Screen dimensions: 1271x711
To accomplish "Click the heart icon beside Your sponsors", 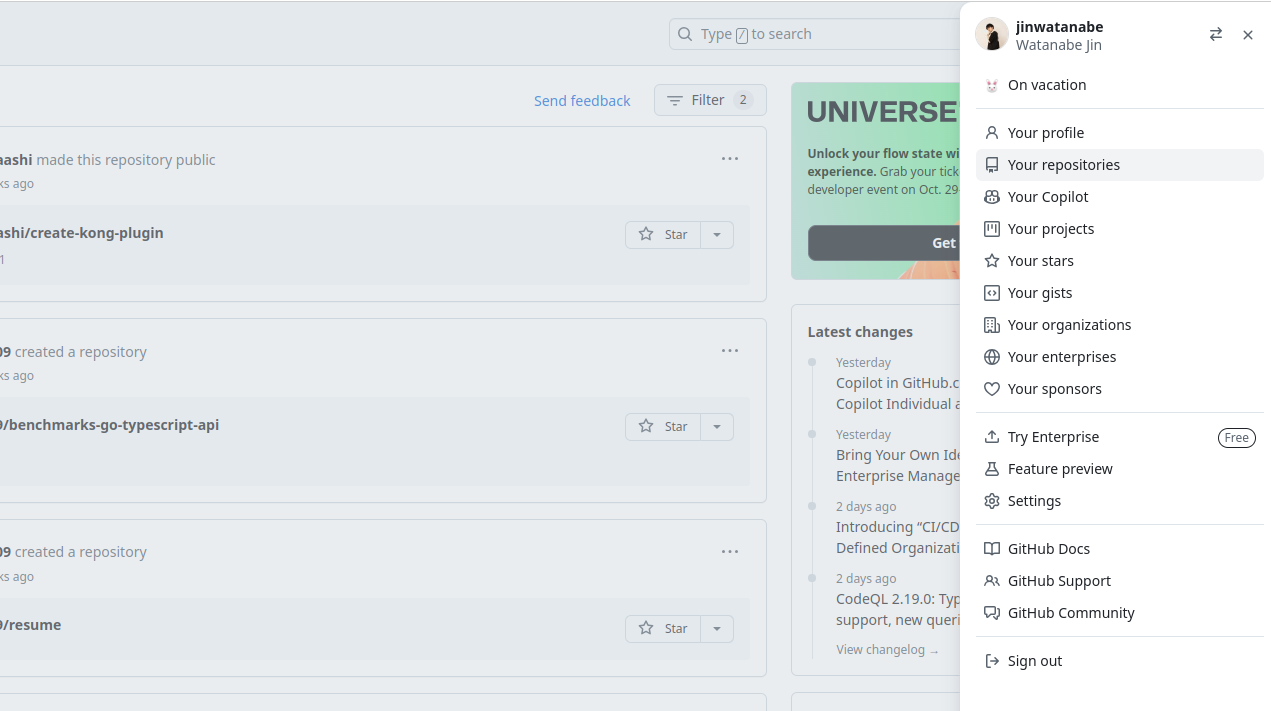I will (992, 389).
